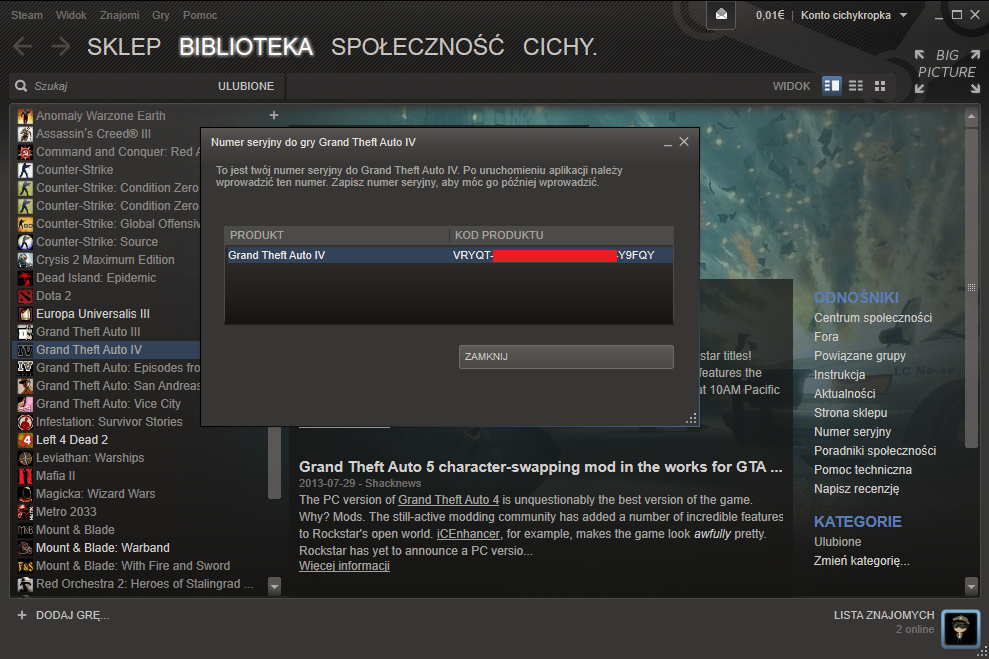Select Grand Theft Auto: Vice City
Image resolution: width=989 pixels, height=659 pixels.
[x=108, y=404]
